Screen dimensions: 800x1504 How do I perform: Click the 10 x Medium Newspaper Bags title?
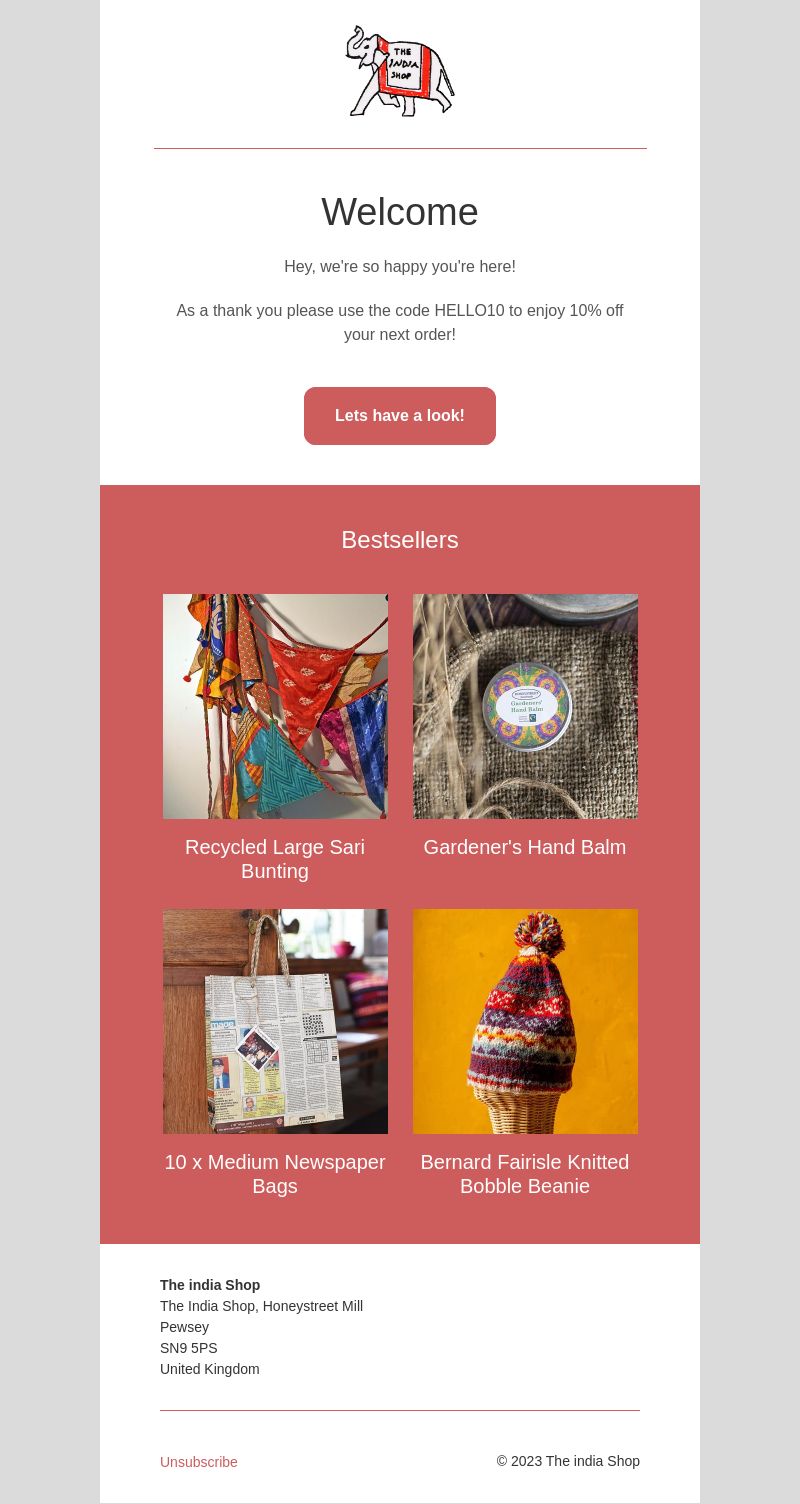pyautogui.click(x=275, y=1174)
